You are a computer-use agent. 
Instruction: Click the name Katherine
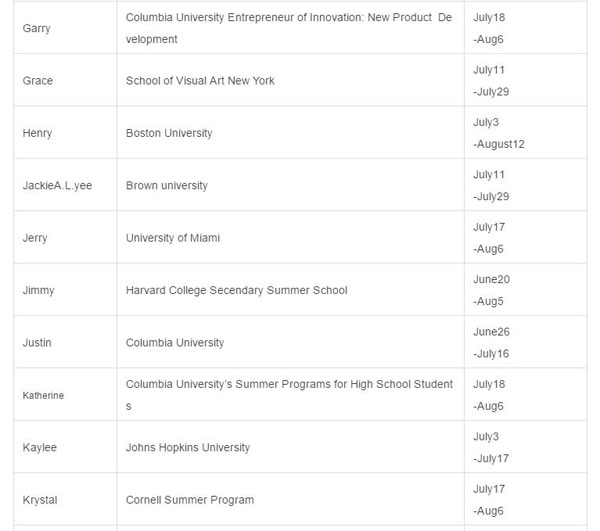click(43, 396)
